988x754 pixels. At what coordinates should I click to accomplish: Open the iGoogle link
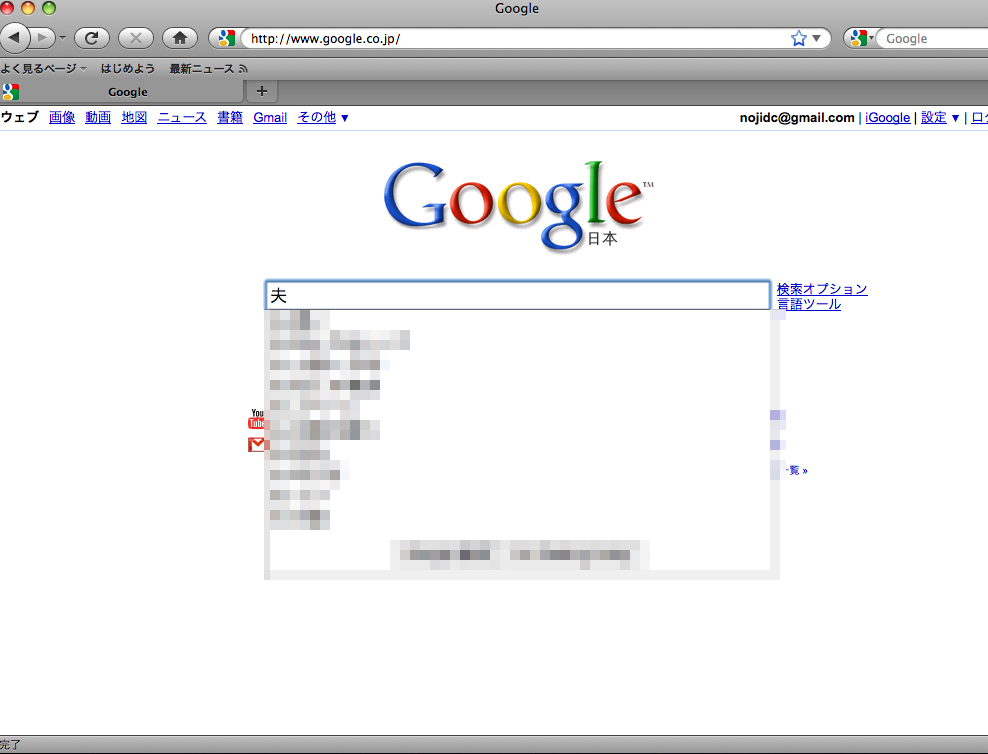tap(887, 117)
